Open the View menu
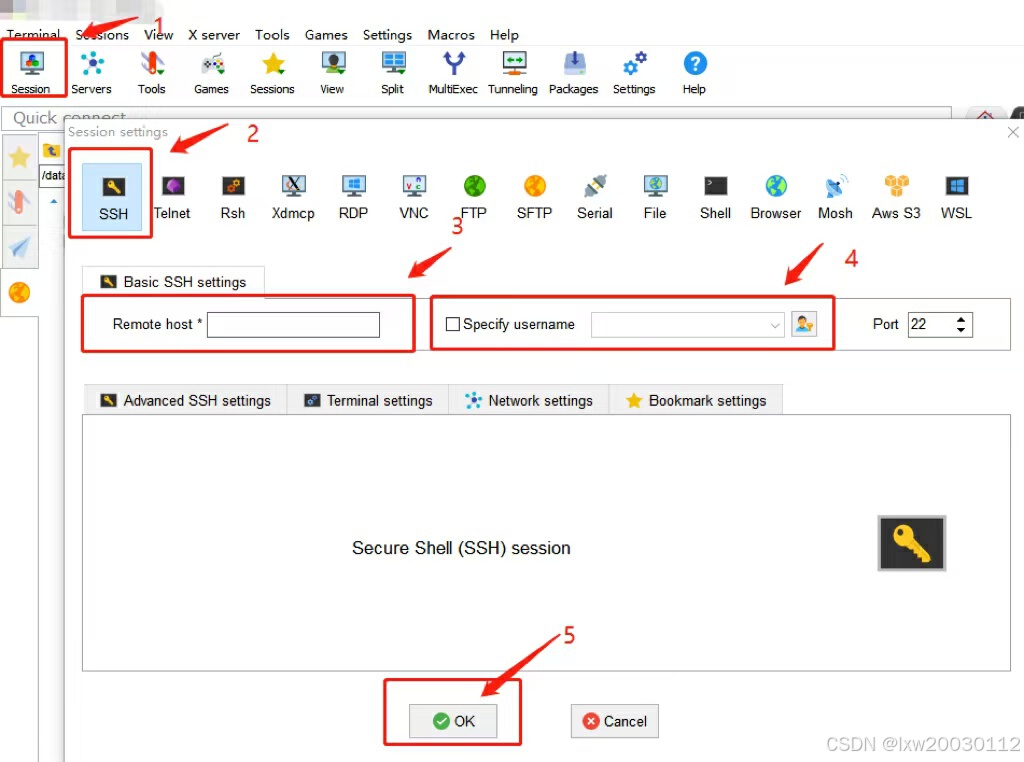Viewport: 1024px width, 762px height. pos(159,35)
